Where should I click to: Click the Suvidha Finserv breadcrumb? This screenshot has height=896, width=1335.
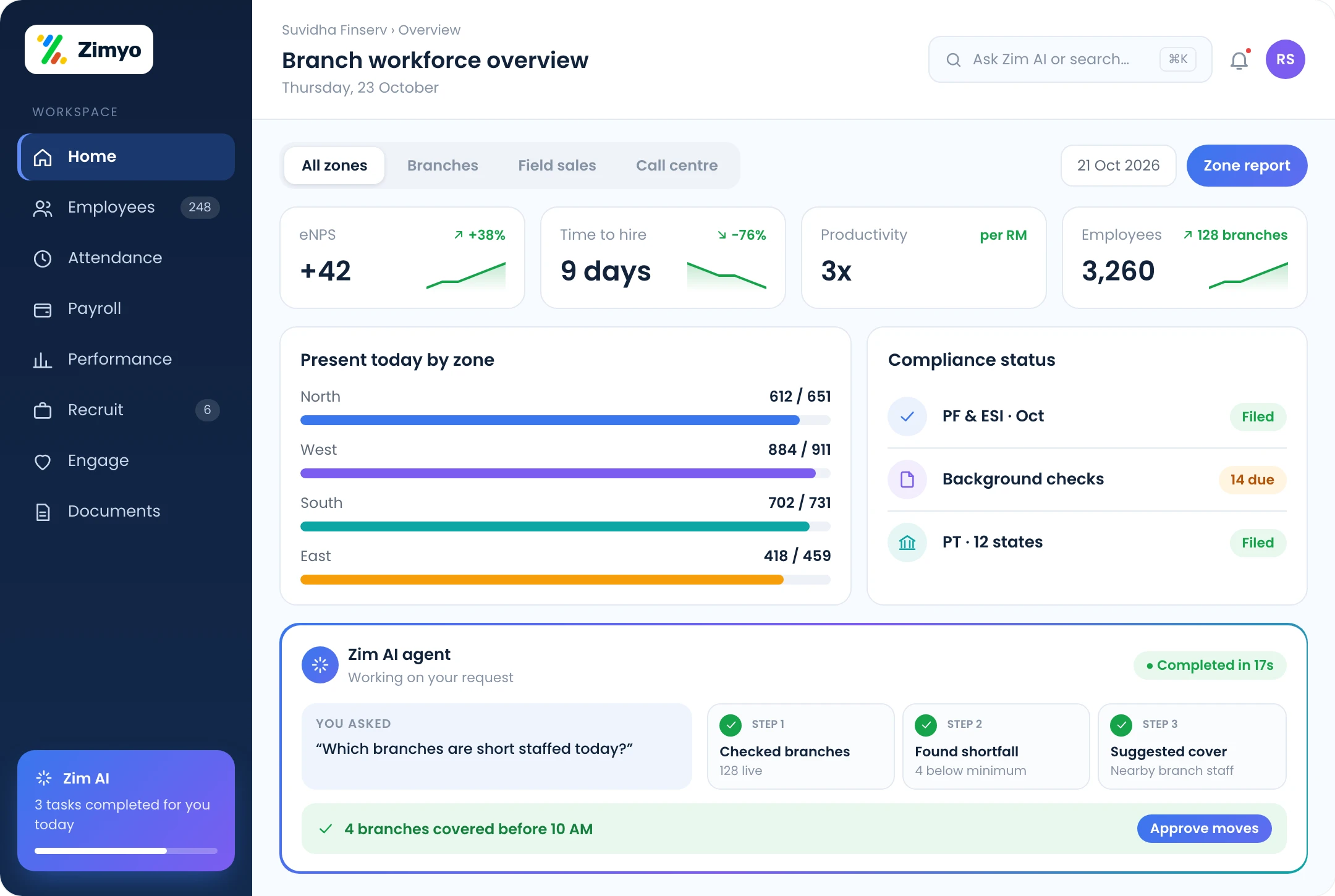click(334, 30)
